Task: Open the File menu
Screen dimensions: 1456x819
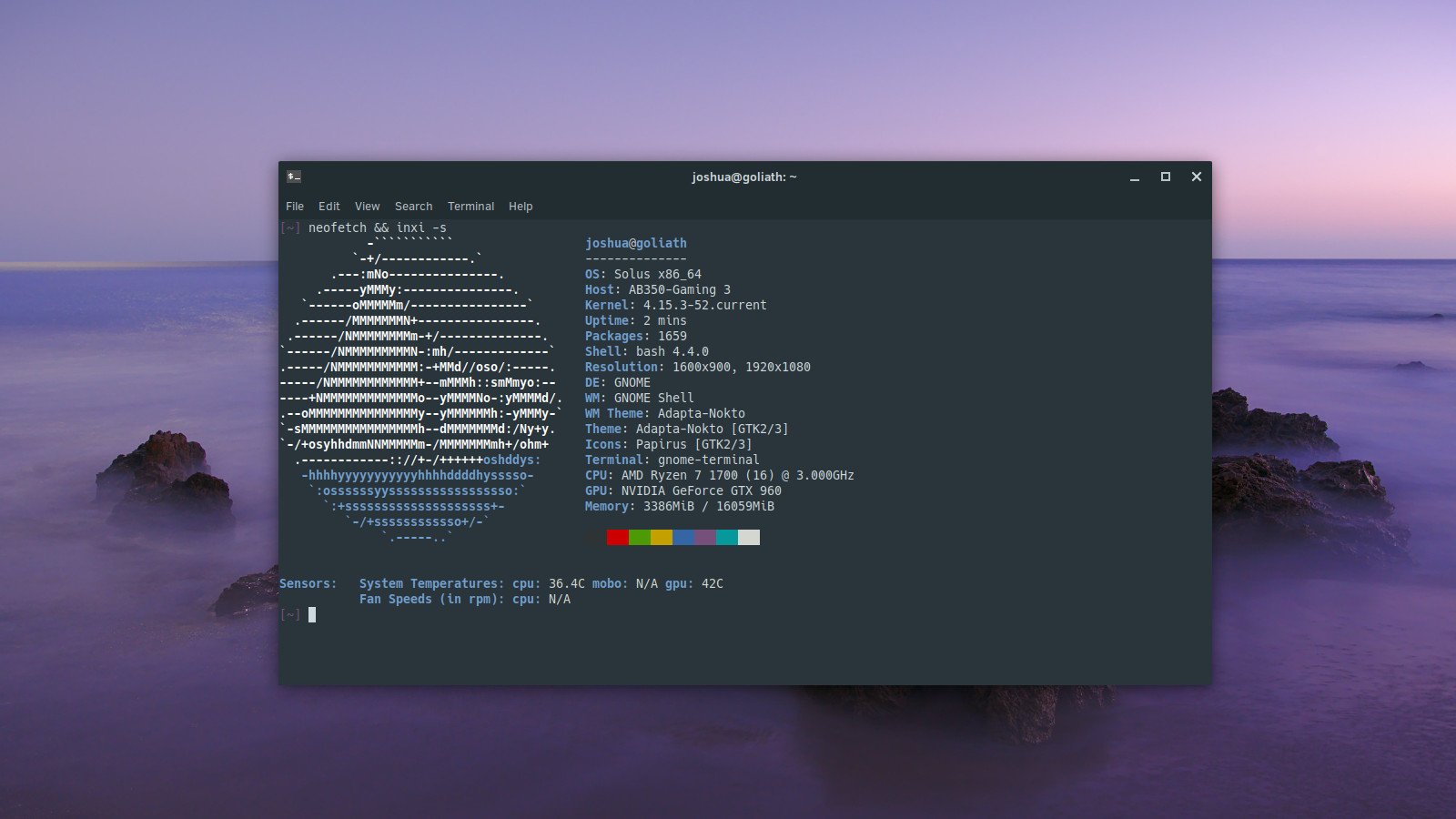Action: tap(295, 207)
